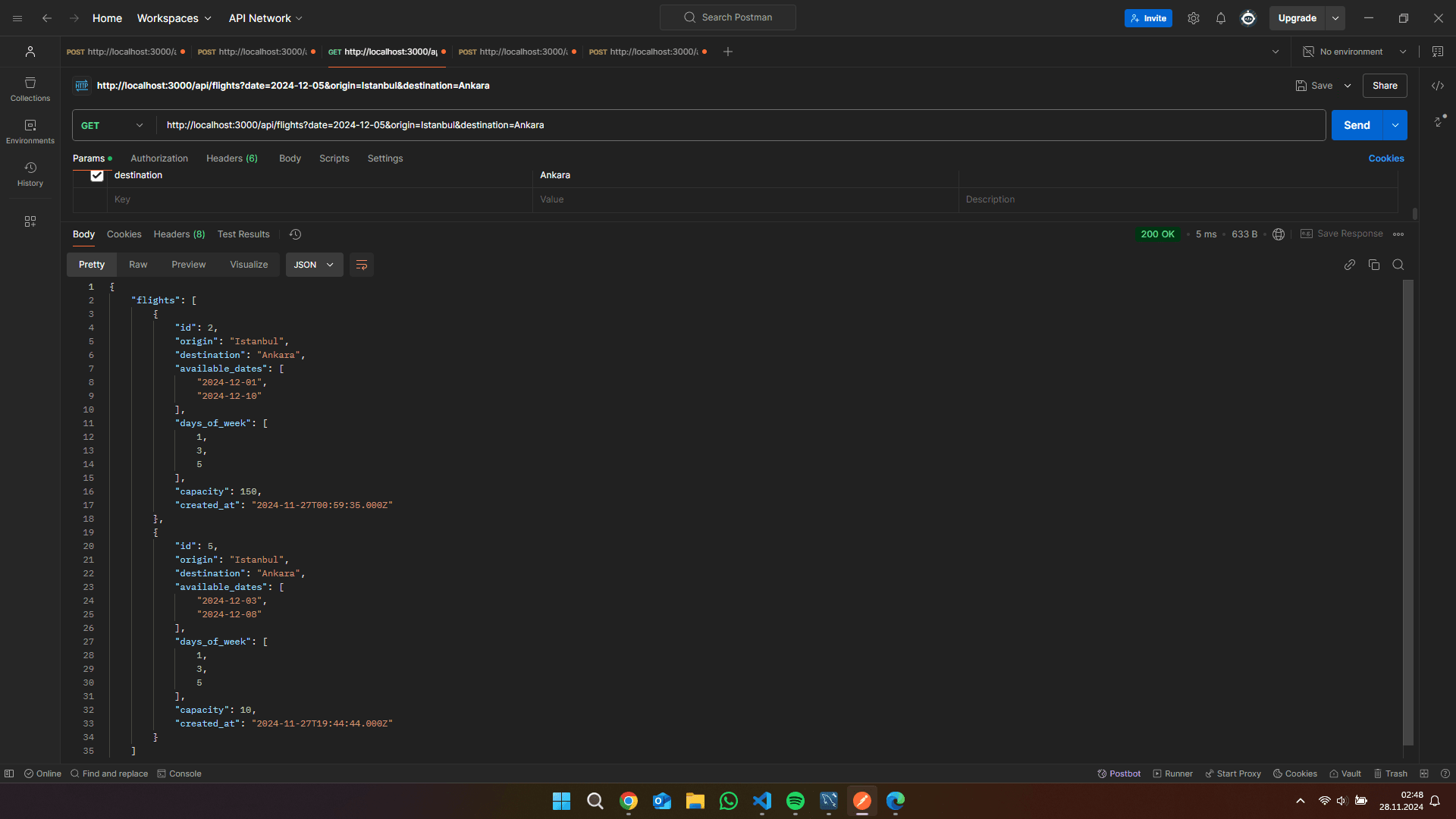Open response history clock icon

296,234
